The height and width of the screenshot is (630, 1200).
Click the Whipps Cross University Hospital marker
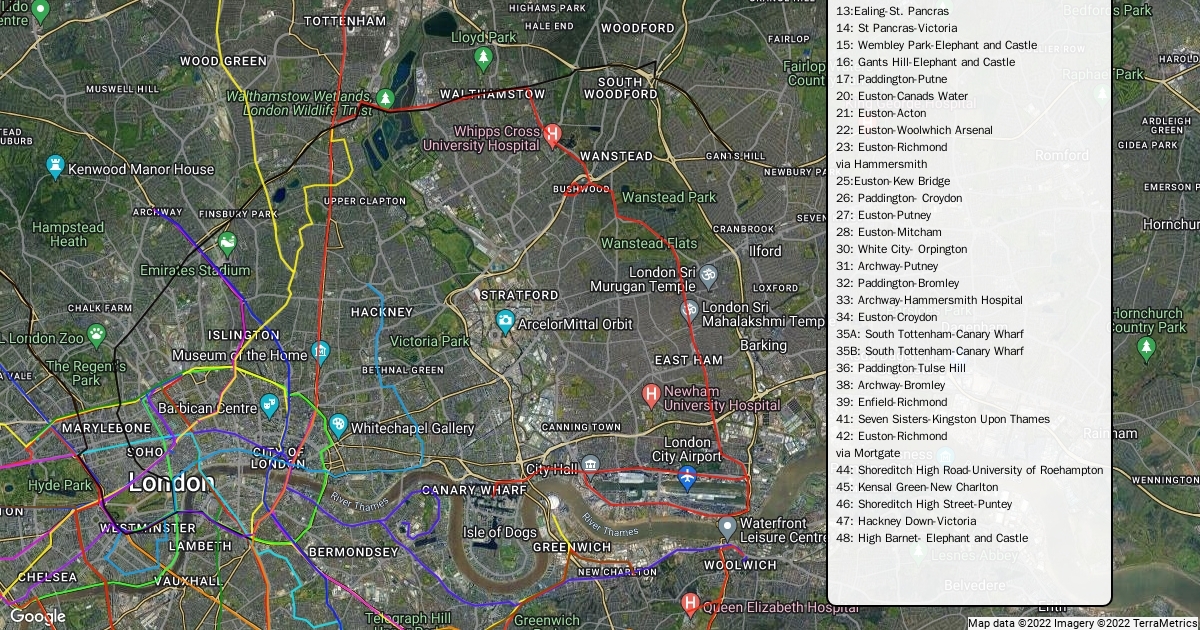click(551, 133)
